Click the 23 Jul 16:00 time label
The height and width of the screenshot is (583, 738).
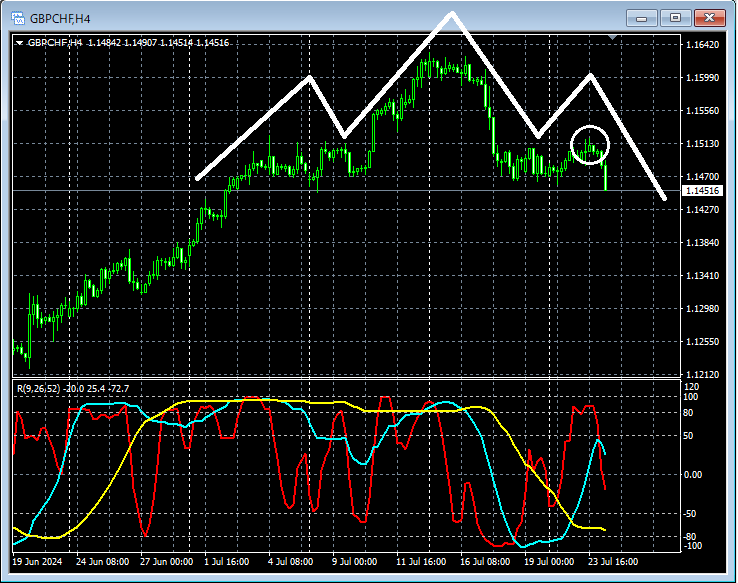[612, 562]
